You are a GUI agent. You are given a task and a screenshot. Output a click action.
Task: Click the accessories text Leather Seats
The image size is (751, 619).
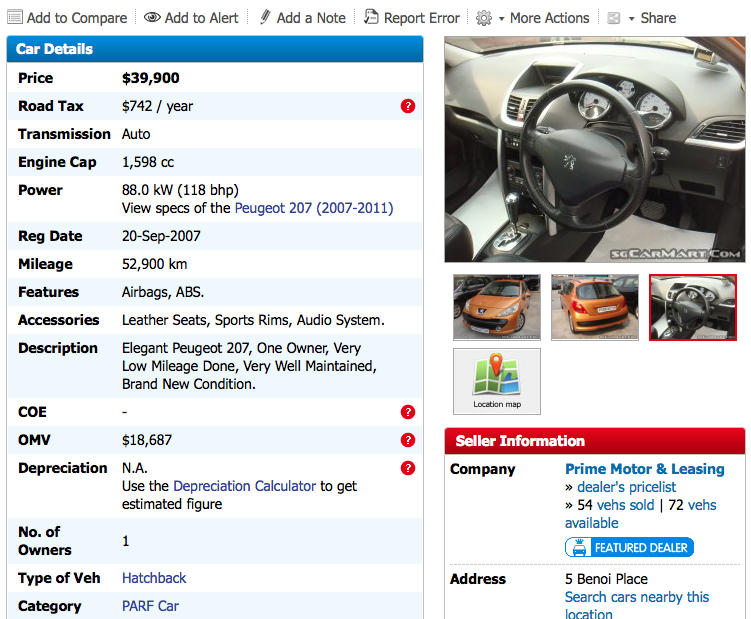click(x=165, y=320)
